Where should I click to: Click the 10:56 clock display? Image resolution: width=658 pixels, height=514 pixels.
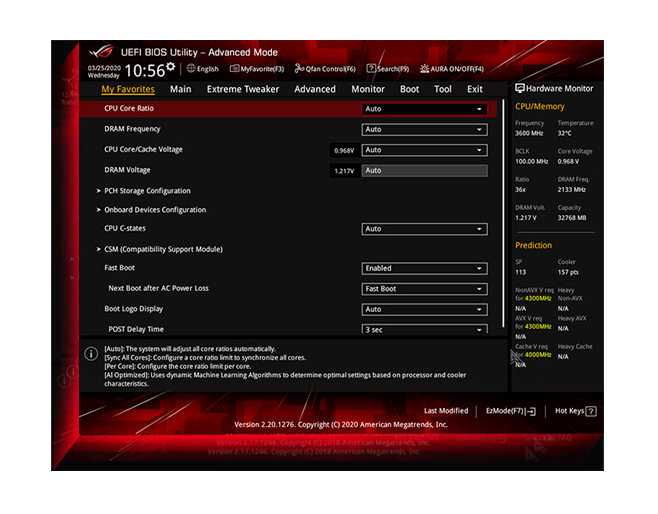tap(145, 71)
